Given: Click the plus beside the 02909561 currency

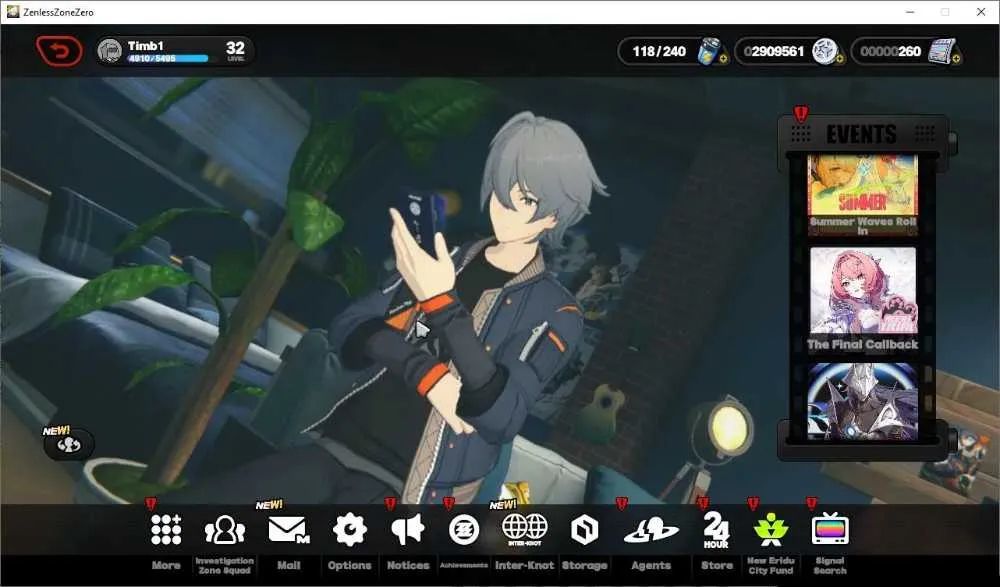Looking at the screenshot, I should (x=839, y=59).
